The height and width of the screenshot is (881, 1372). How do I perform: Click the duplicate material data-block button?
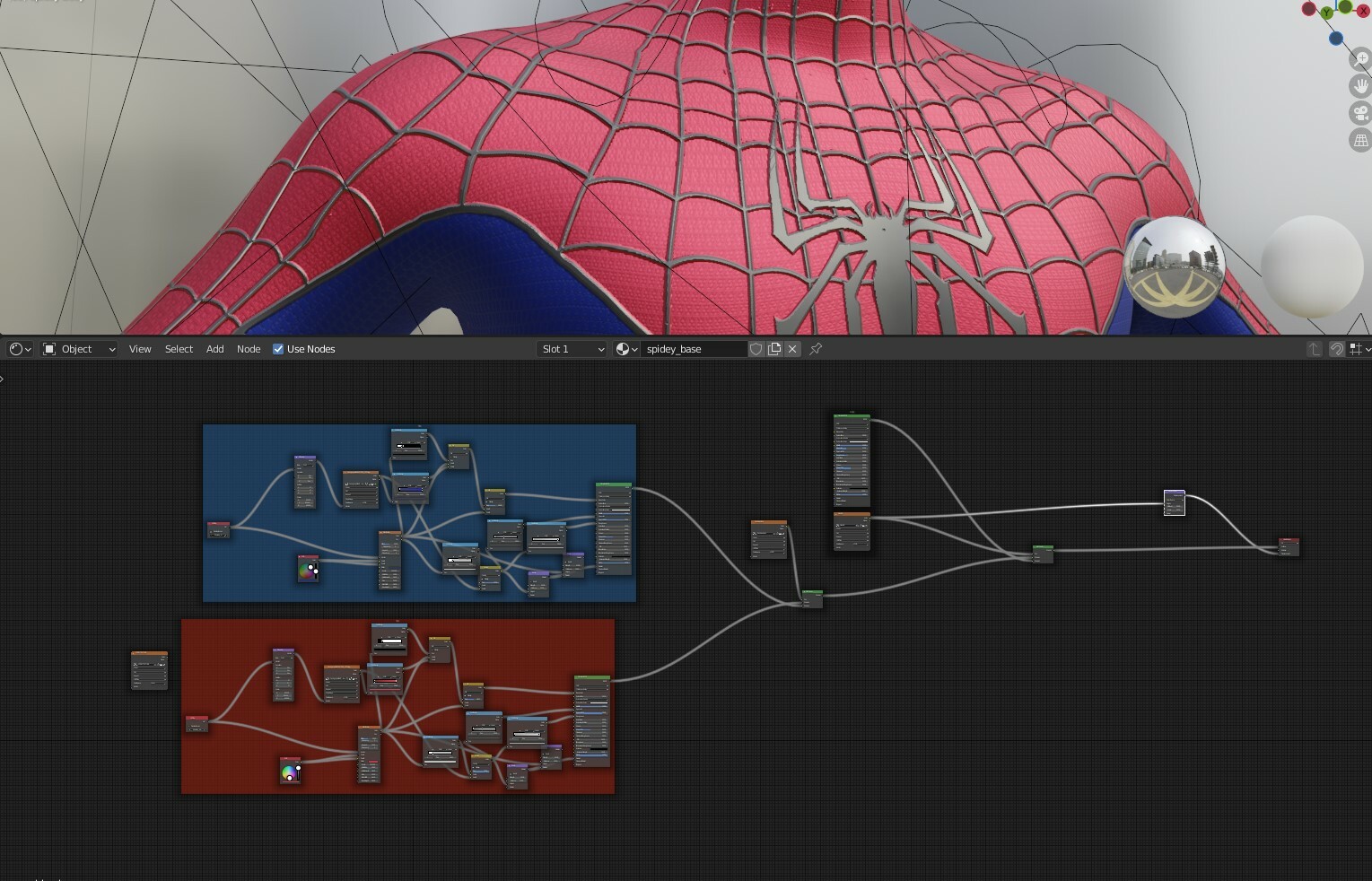[773, 349]
